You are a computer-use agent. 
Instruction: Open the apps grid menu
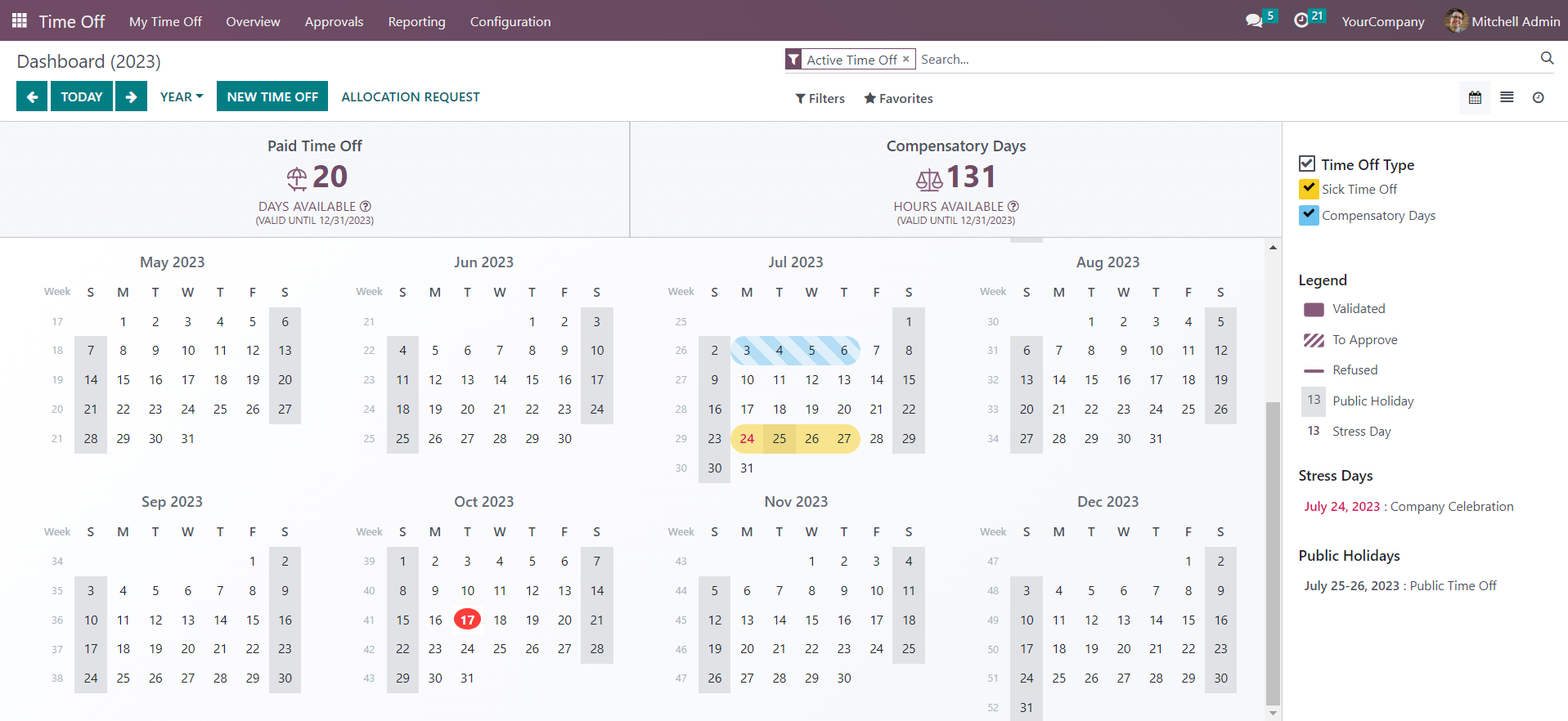click(x=19, y=21)
